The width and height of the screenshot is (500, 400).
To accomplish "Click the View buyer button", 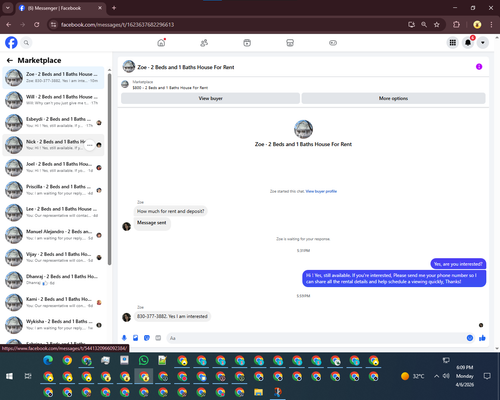I will click(210, 98).
